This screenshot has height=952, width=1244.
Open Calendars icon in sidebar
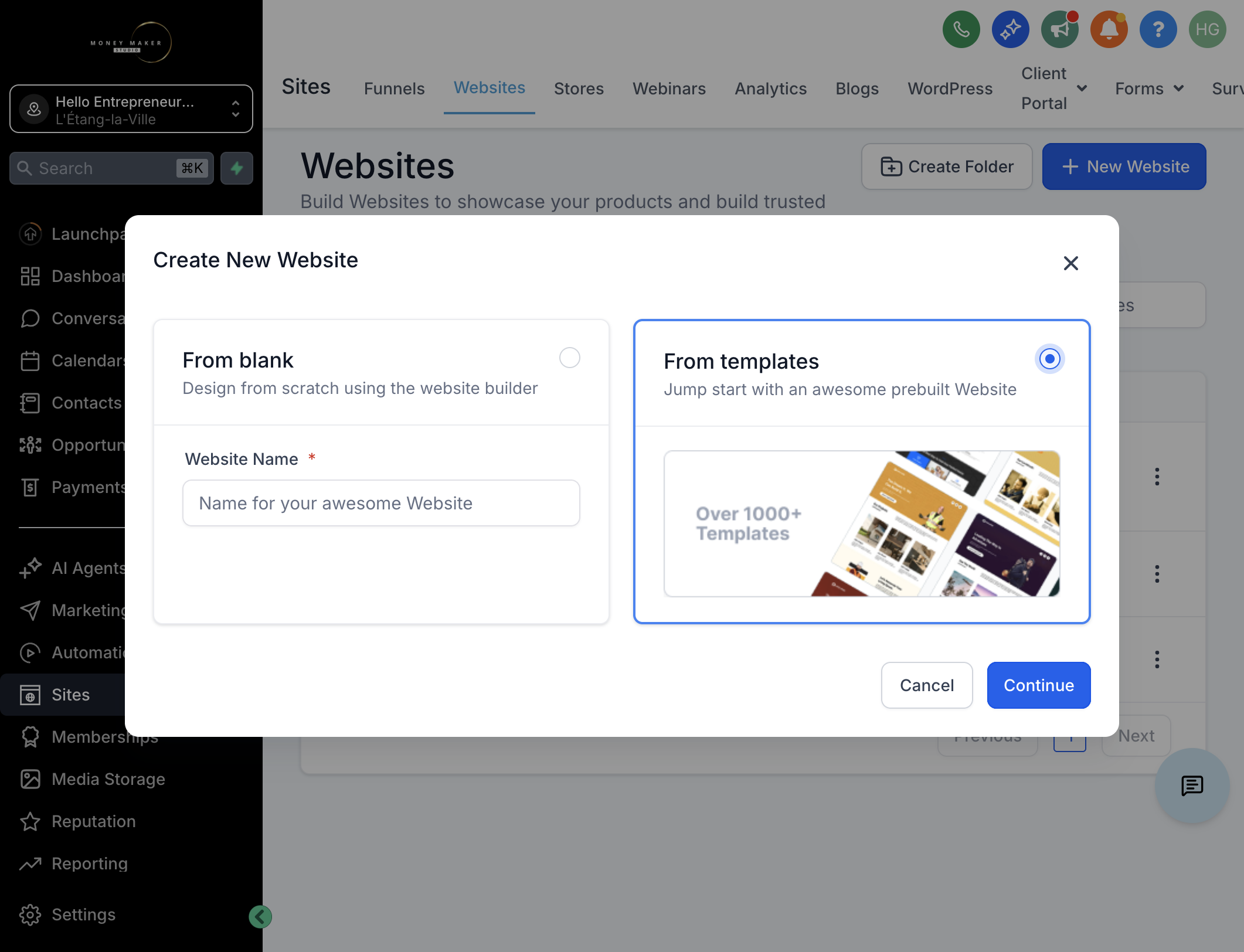pos(30,361)
